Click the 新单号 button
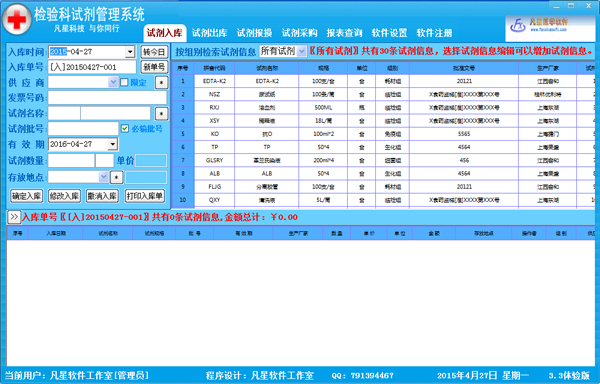600x384 pixels. pos(154,67)
